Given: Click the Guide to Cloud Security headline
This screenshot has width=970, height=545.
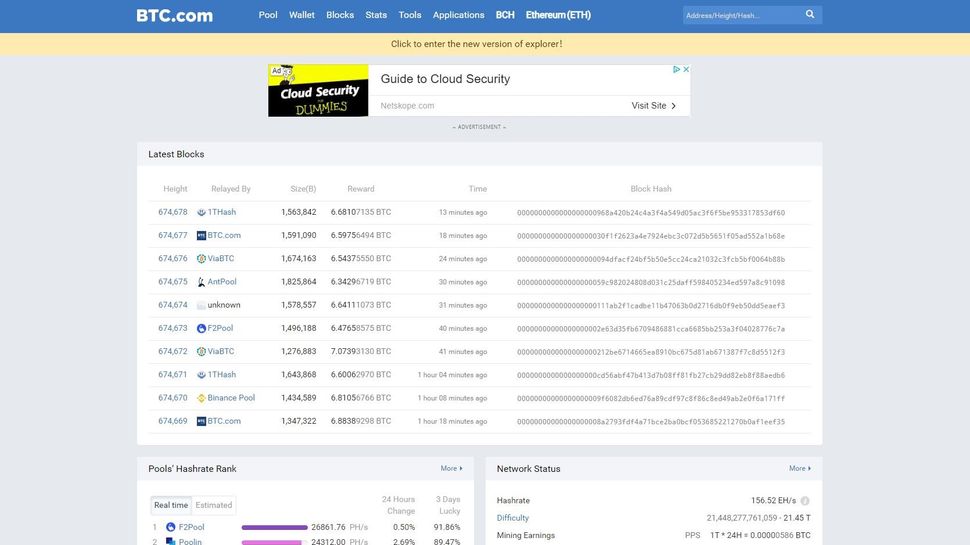Looking at the screenshot, I should pos(445,79).
